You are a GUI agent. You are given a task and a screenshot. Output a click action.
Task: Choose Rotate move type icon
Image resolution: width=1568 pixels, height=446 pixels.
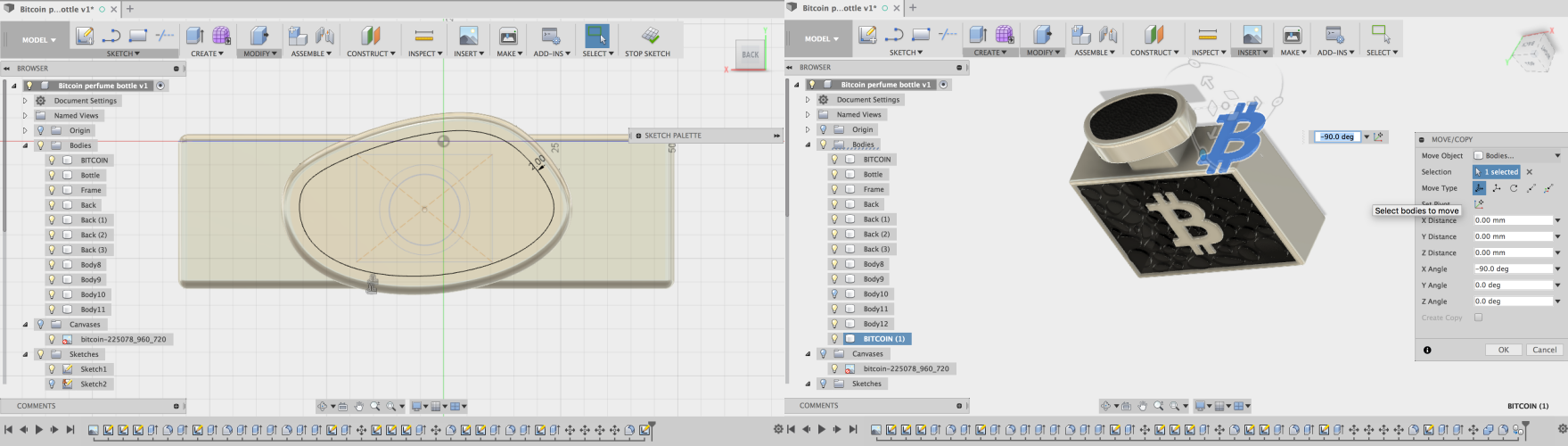pyautogui.click(x=1514, y=188)
